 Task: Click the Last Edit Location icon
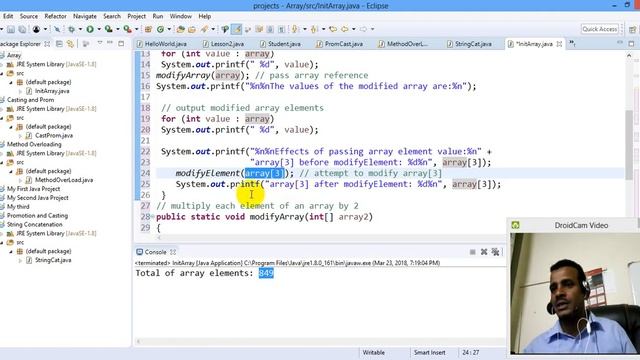(x=333, y=29)
